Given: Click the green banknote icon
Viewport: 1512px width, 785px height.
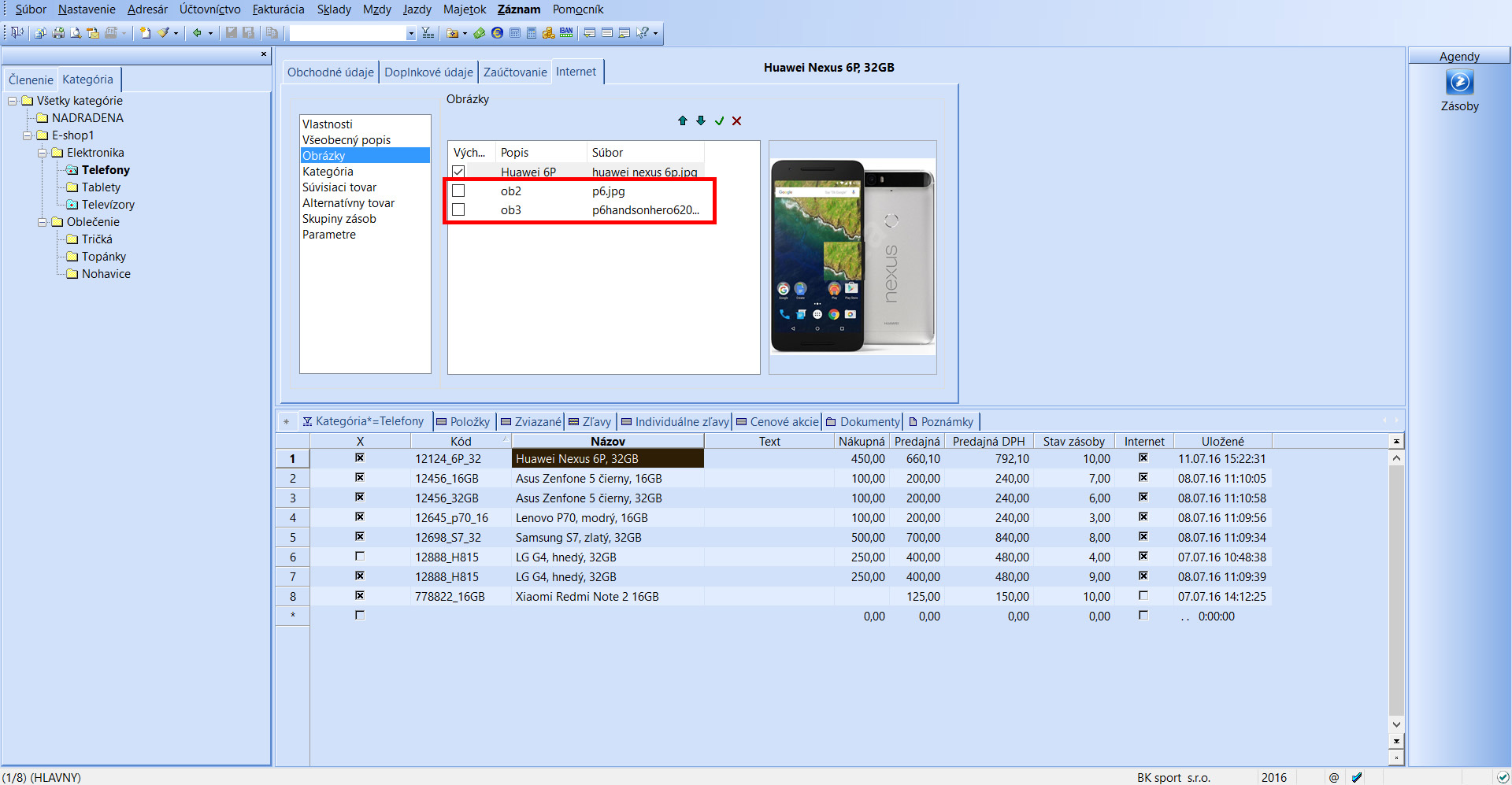Looking at the screenshot, I should pos(479,33).
